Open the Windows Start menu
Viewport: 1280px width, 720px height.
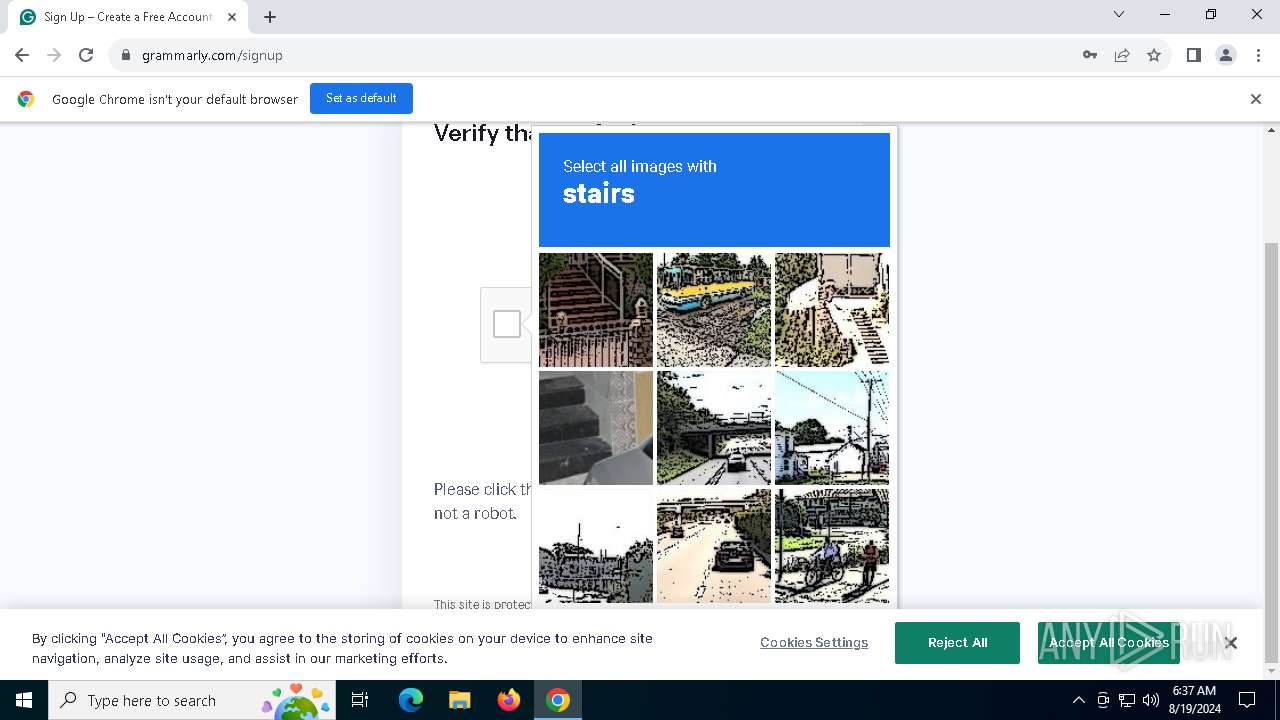[x=24, y=700]
